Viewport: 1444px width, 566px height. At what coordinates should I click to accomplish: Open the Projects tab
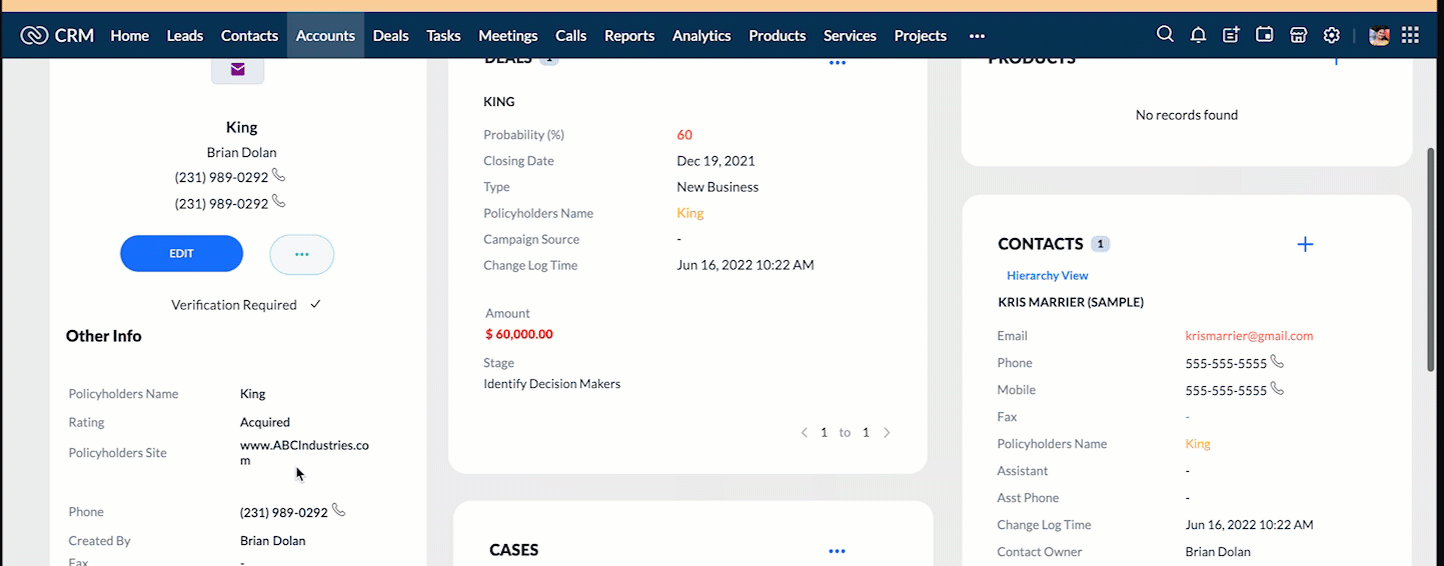[x=921, y=35]
